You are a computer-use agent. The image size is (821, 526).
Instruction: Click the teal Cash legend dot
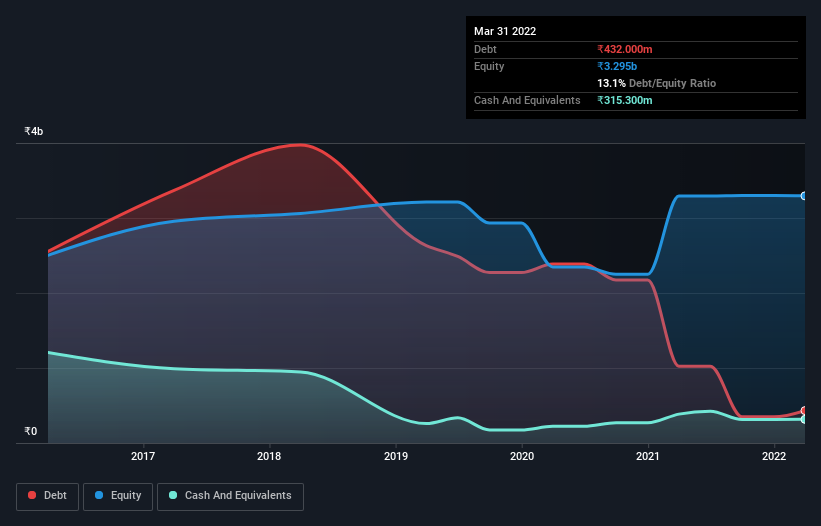pos(173,495)
